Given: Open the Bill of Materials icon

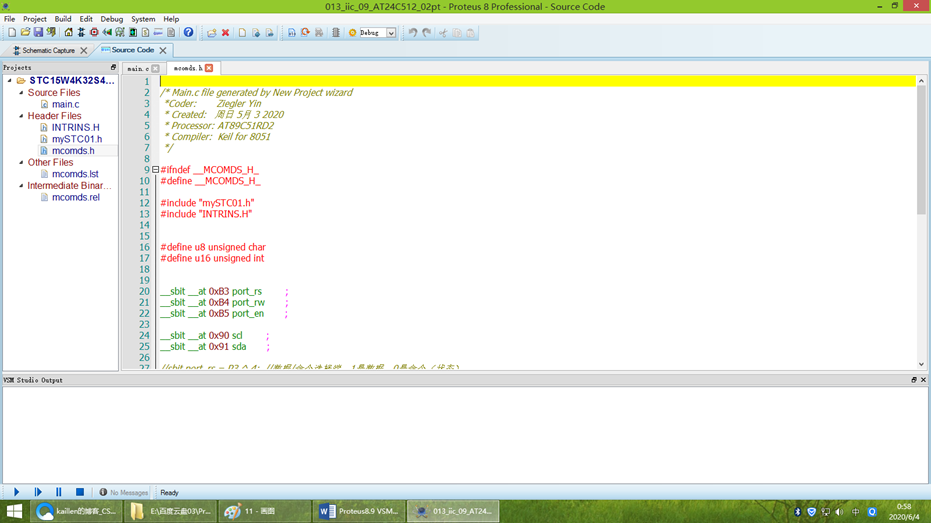Looking at the screenshot, I should (x=145, y=33).
